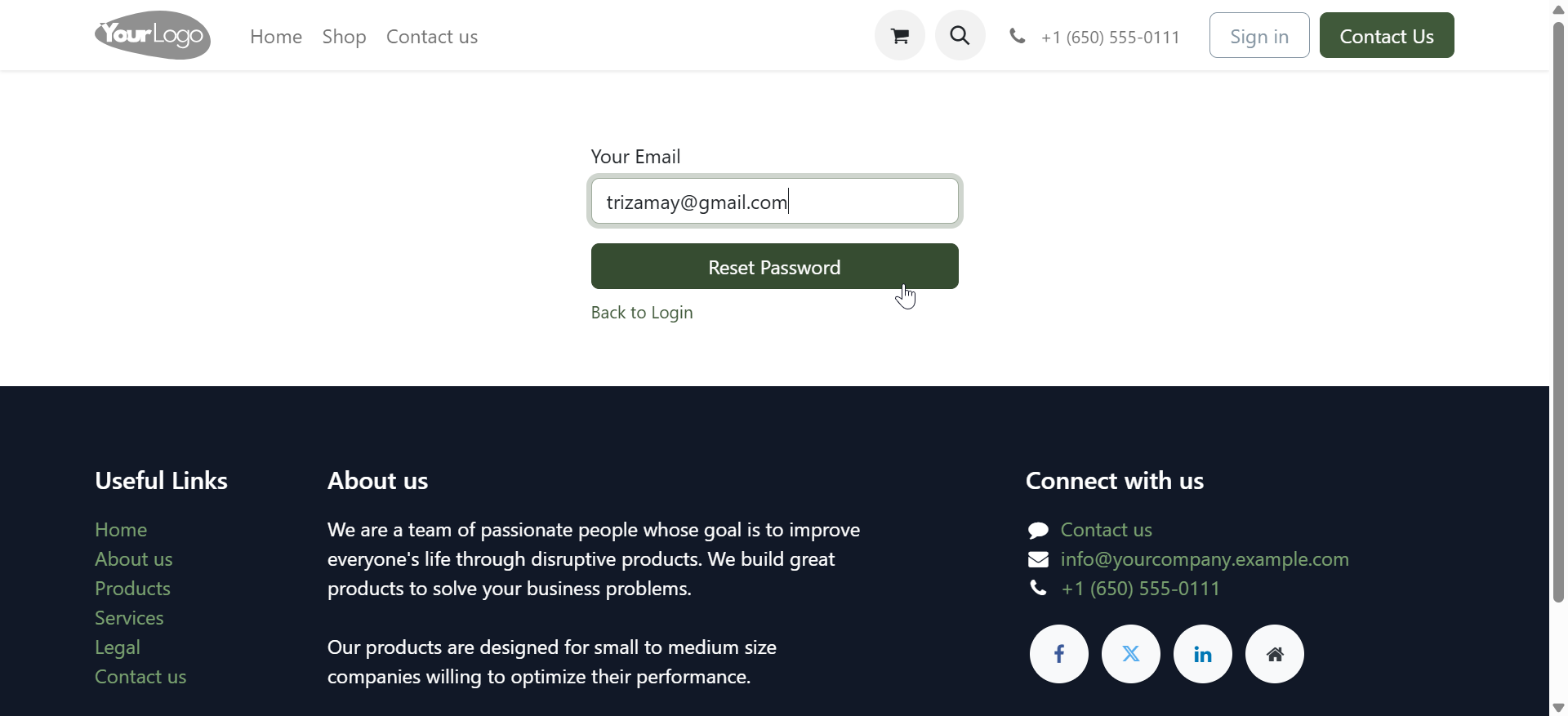Open the Facebook social icon
The image size is (1568, 716).
coord(1058,653)
